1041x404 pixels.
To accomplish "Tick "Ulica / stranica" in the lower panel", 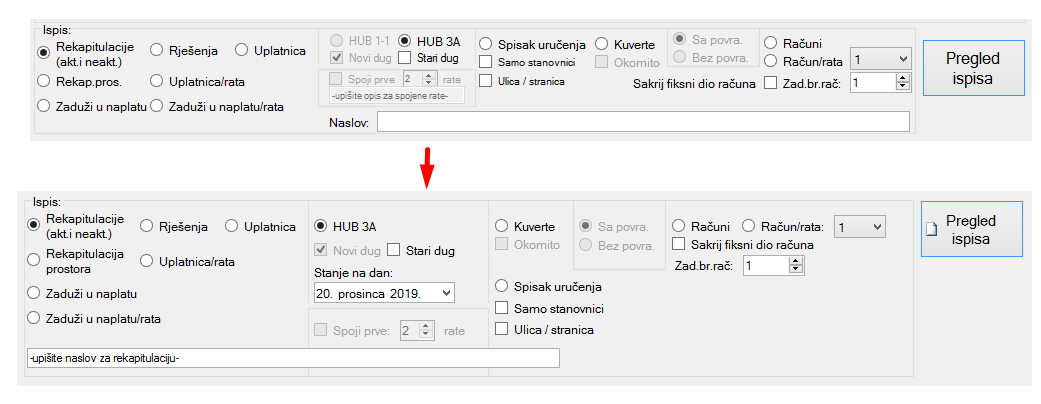I will point(503,329).
